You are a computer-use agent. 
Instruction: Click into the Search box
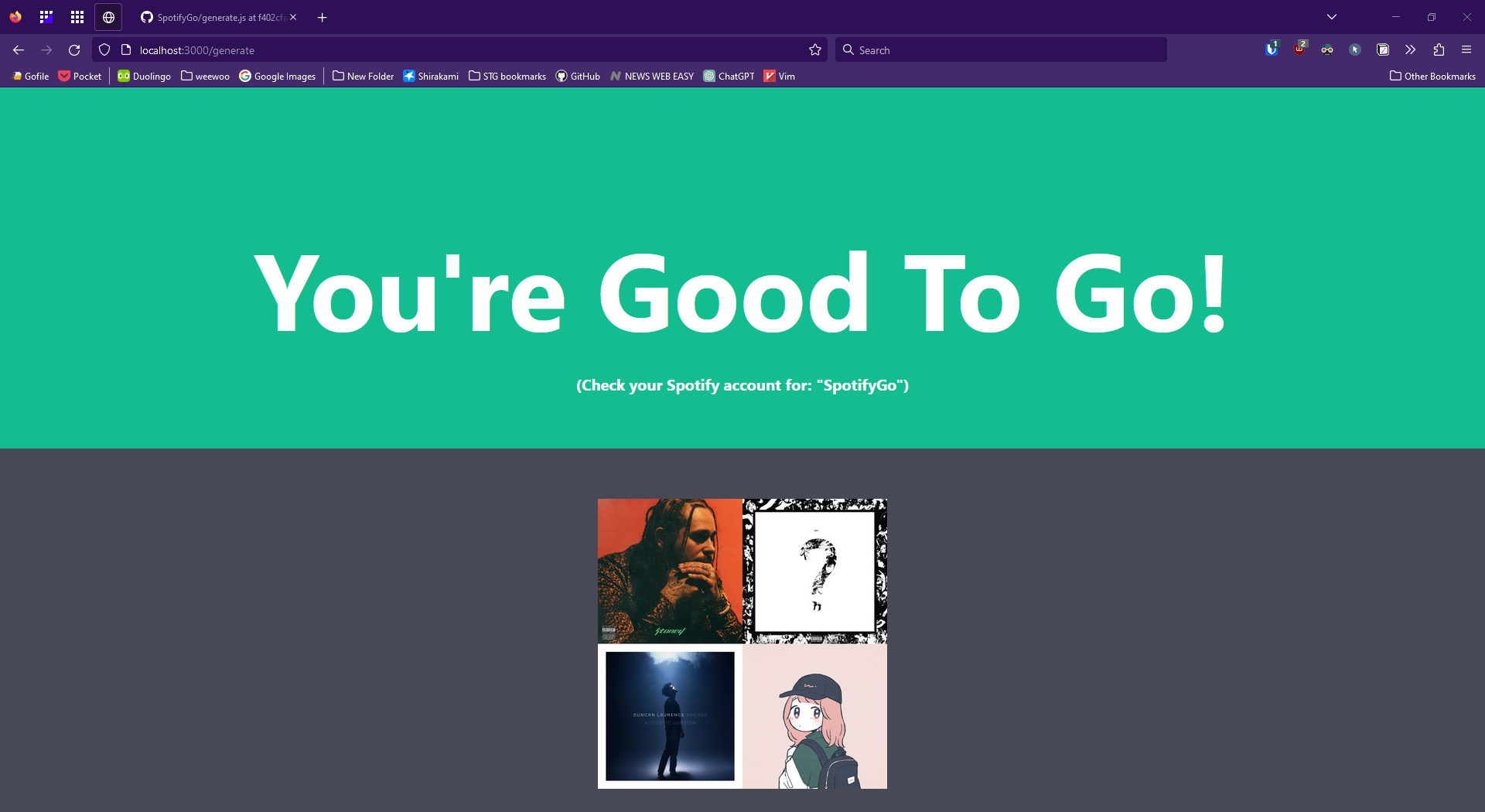(x=1002, y=50)
